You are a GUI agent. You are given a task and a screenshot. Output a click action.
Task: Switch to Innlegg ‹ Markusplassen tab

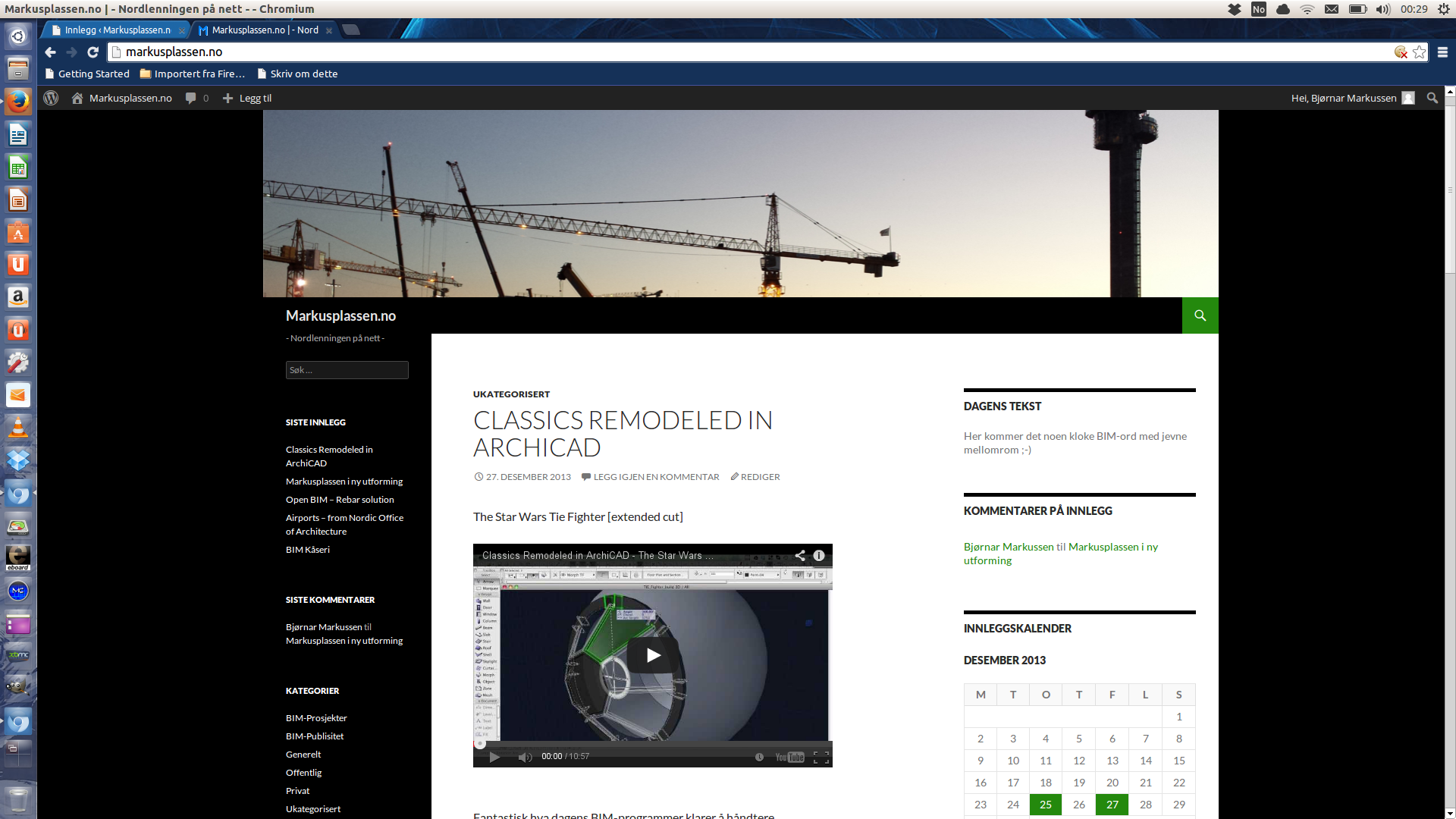[x=118, y=30]
